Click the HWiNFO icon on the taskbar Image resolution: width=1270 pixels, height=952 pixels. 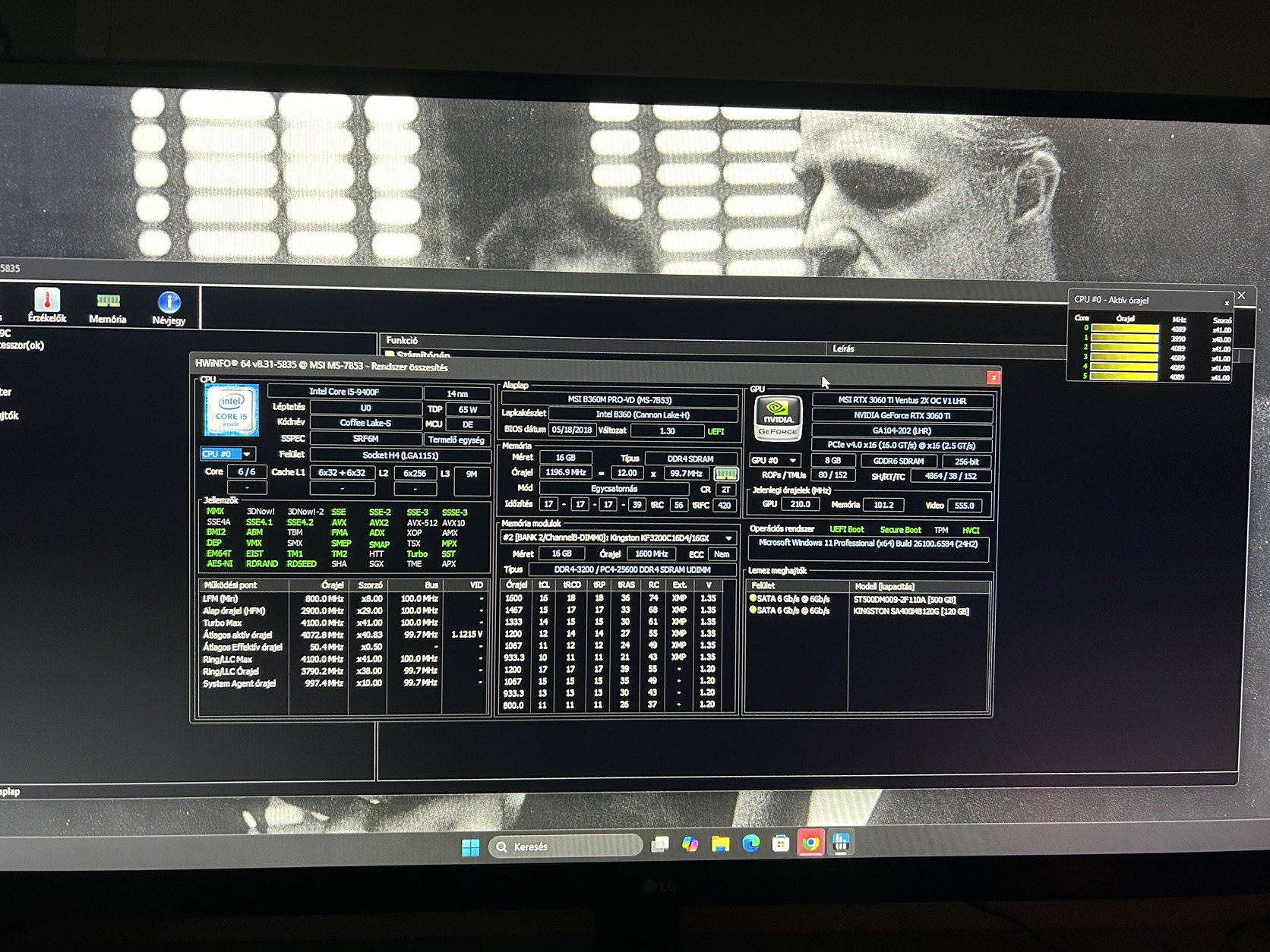pos(840,843)
